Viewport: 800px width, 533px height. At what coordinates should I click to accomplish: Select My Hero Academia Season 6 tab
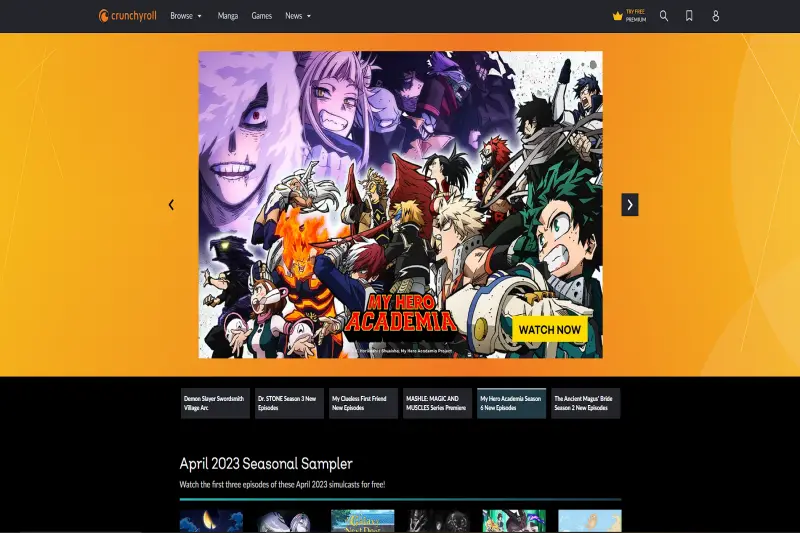click(x=511, y=403)
